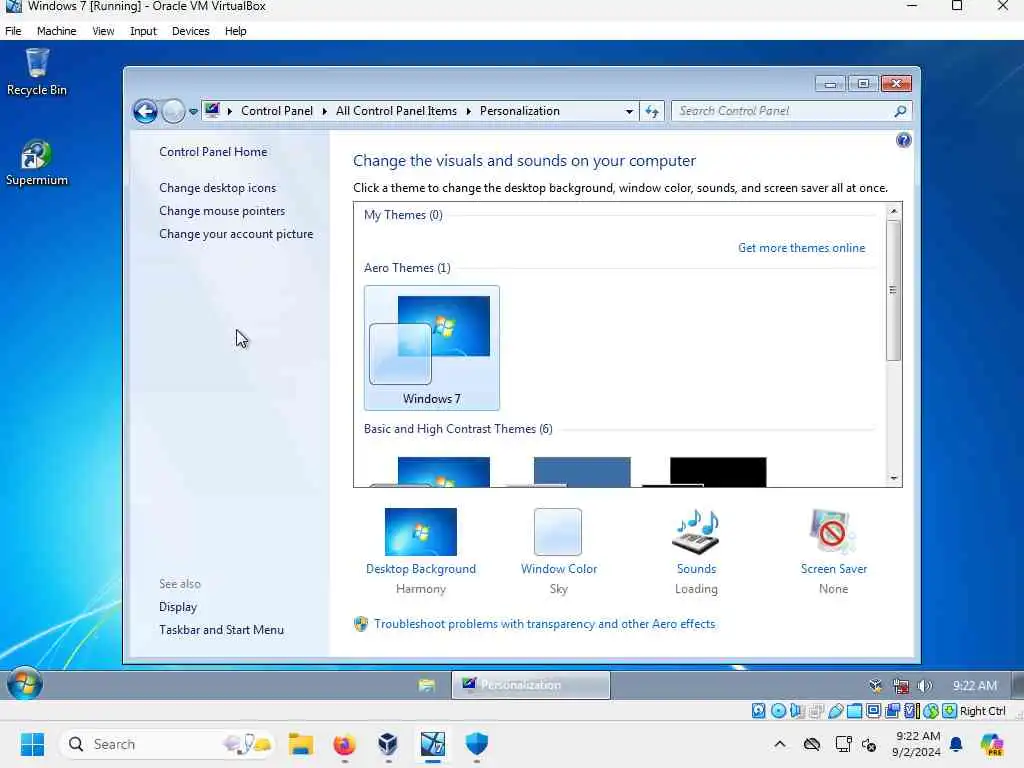The height and width of the screenshot is (768, 1024).
Task: Open Firefox from Windows 11 taskbar
Action: coord(344,744)
